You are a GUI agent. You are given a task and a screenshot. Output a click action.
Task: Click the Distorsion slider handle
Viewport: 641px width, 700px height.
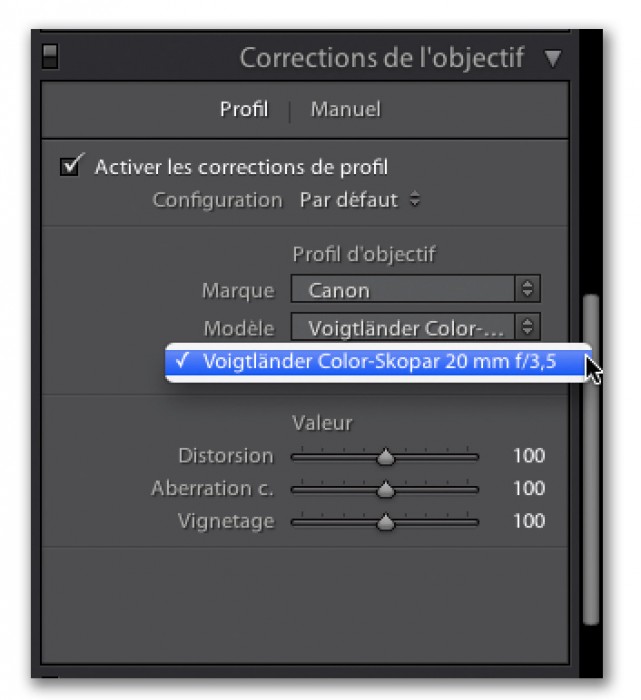point(386,457)
